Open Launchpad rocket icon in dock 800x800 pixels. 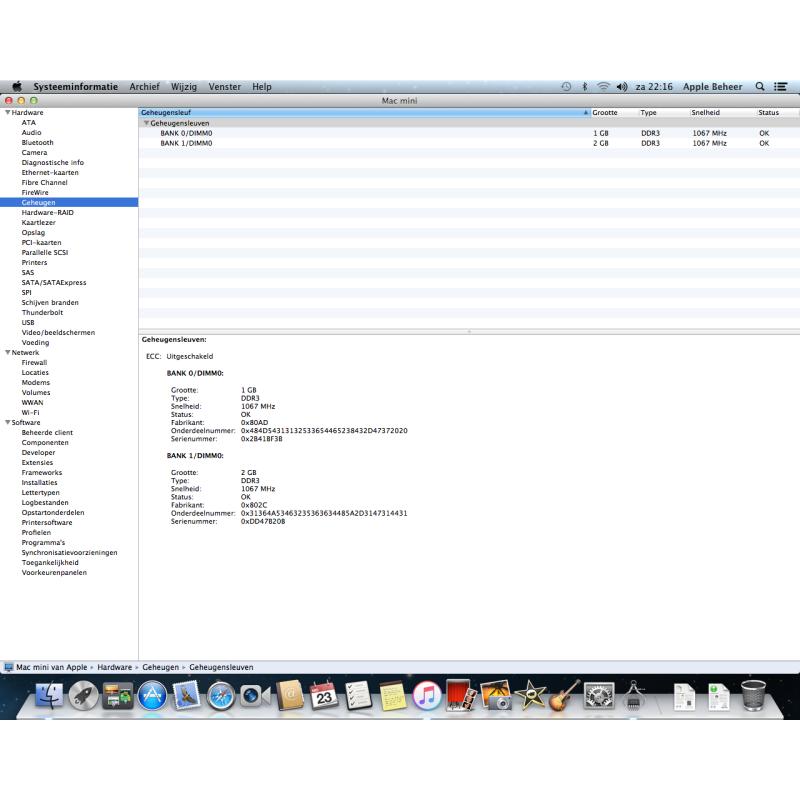(84, 696)
